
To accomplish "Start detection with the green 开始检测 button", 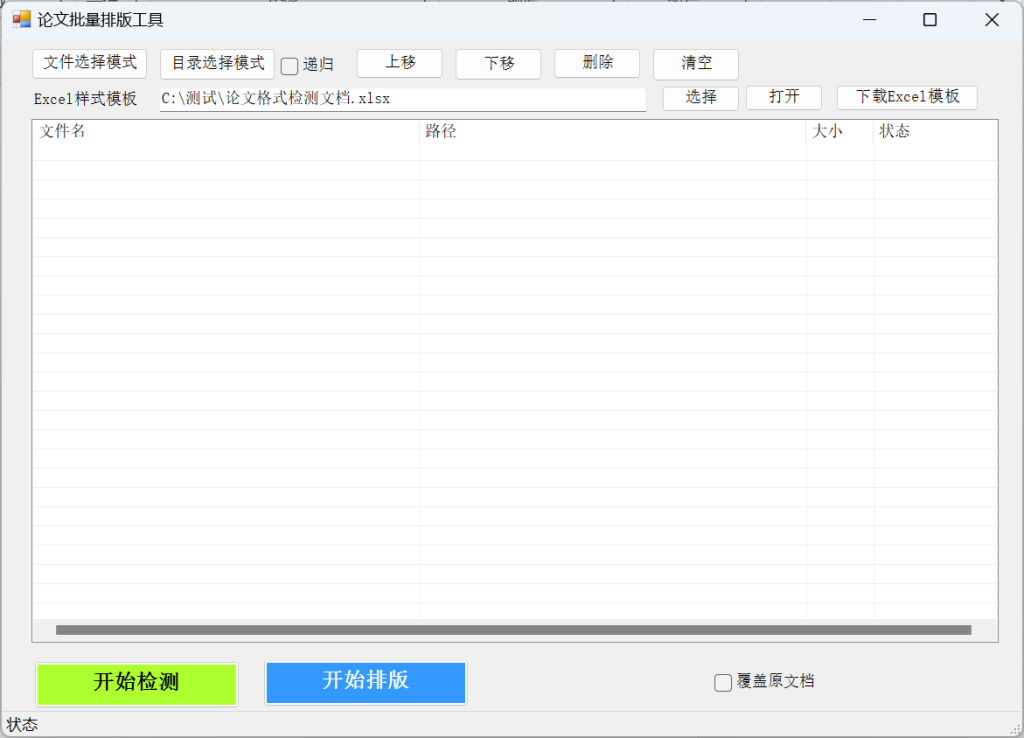I will [x=136, y=684].
